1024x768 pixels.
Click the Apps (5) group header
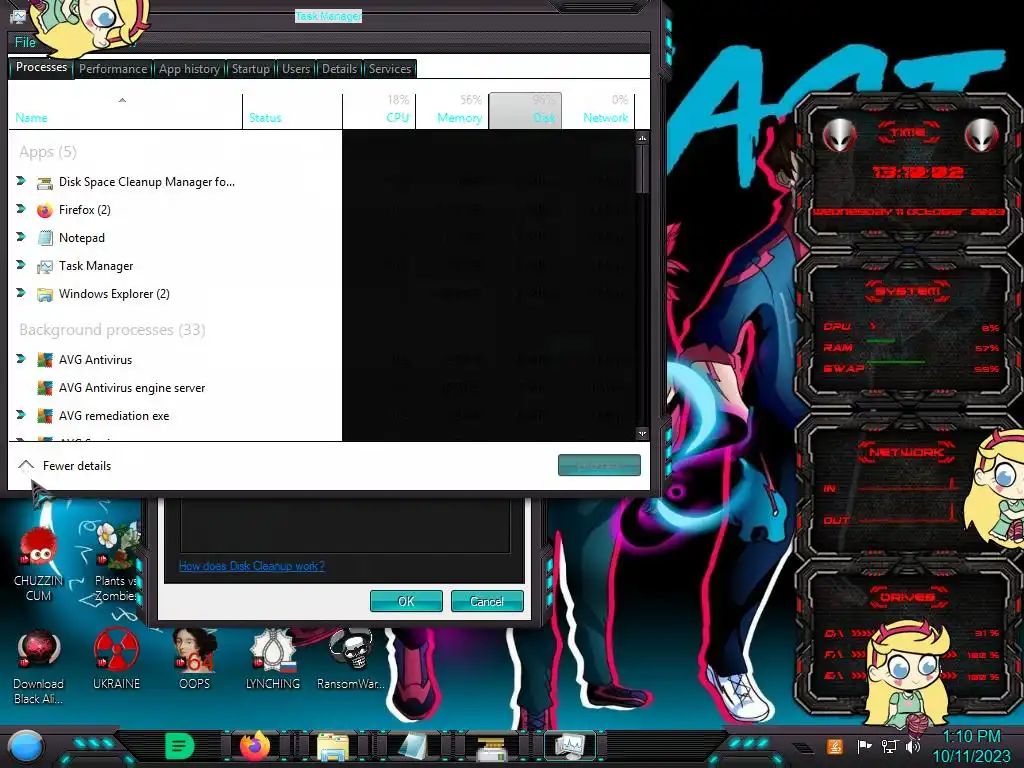pos(48,152)
